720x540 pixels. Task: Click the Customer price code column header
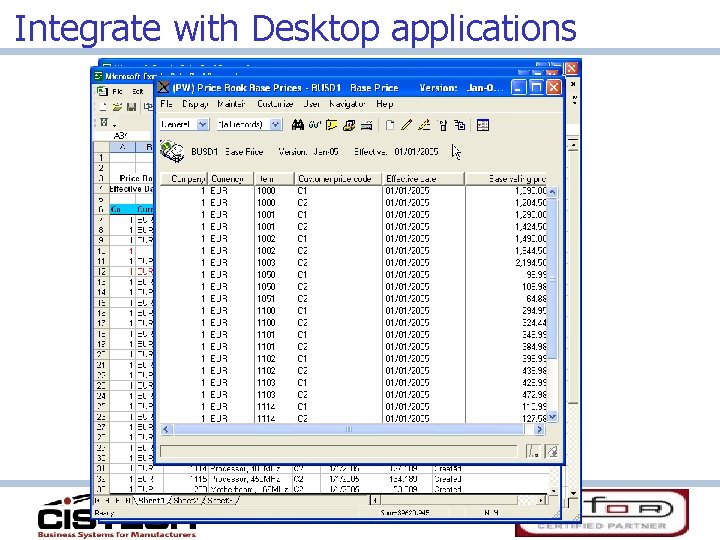tap(338, 179)
